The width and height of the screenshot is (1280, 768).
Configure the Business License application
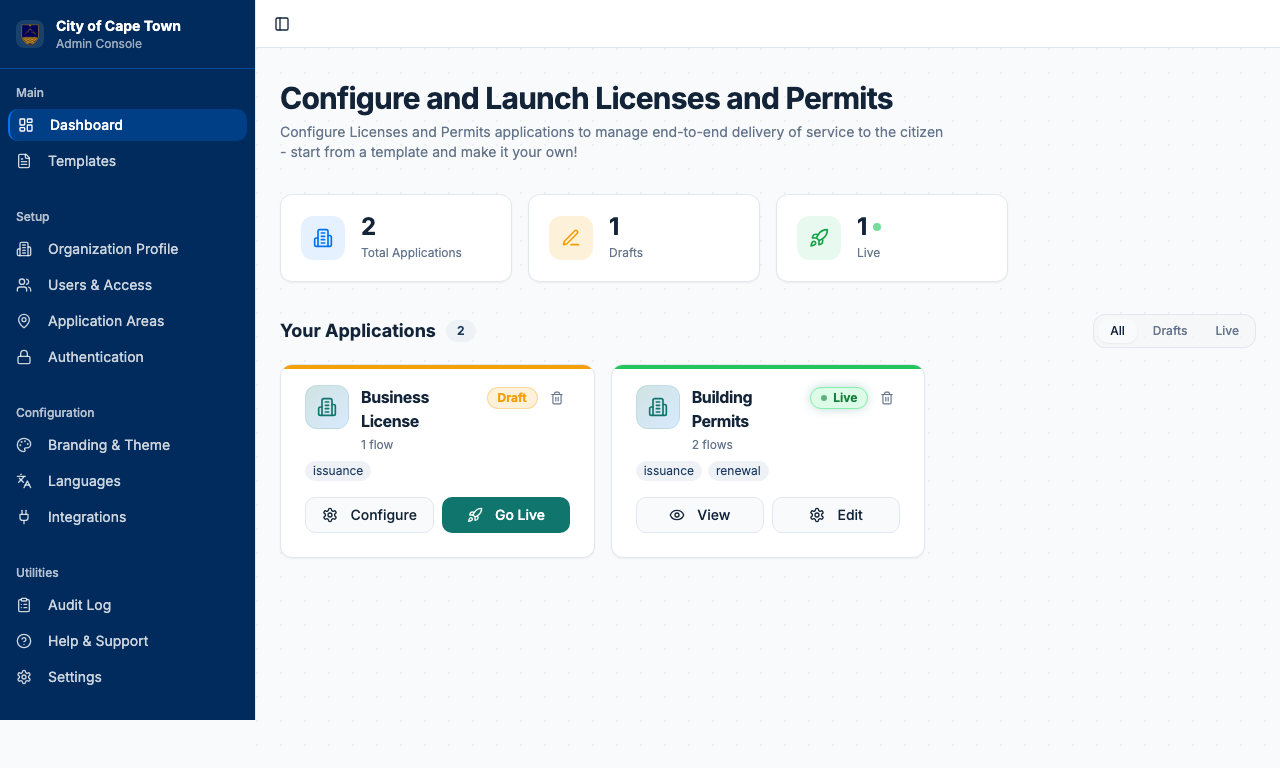pyautogui.click(x=370, y=515)
